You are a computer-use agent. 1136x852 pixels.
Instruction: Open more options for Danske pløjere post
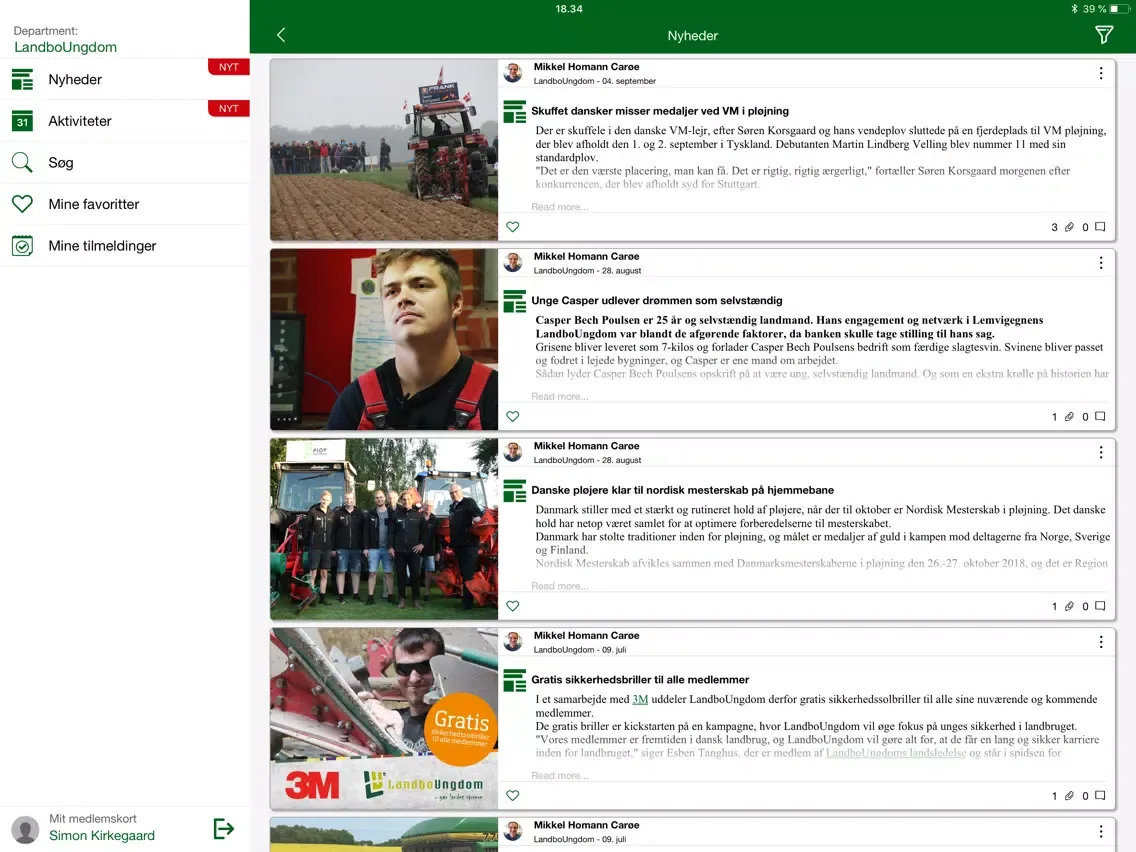(1100, 453)
